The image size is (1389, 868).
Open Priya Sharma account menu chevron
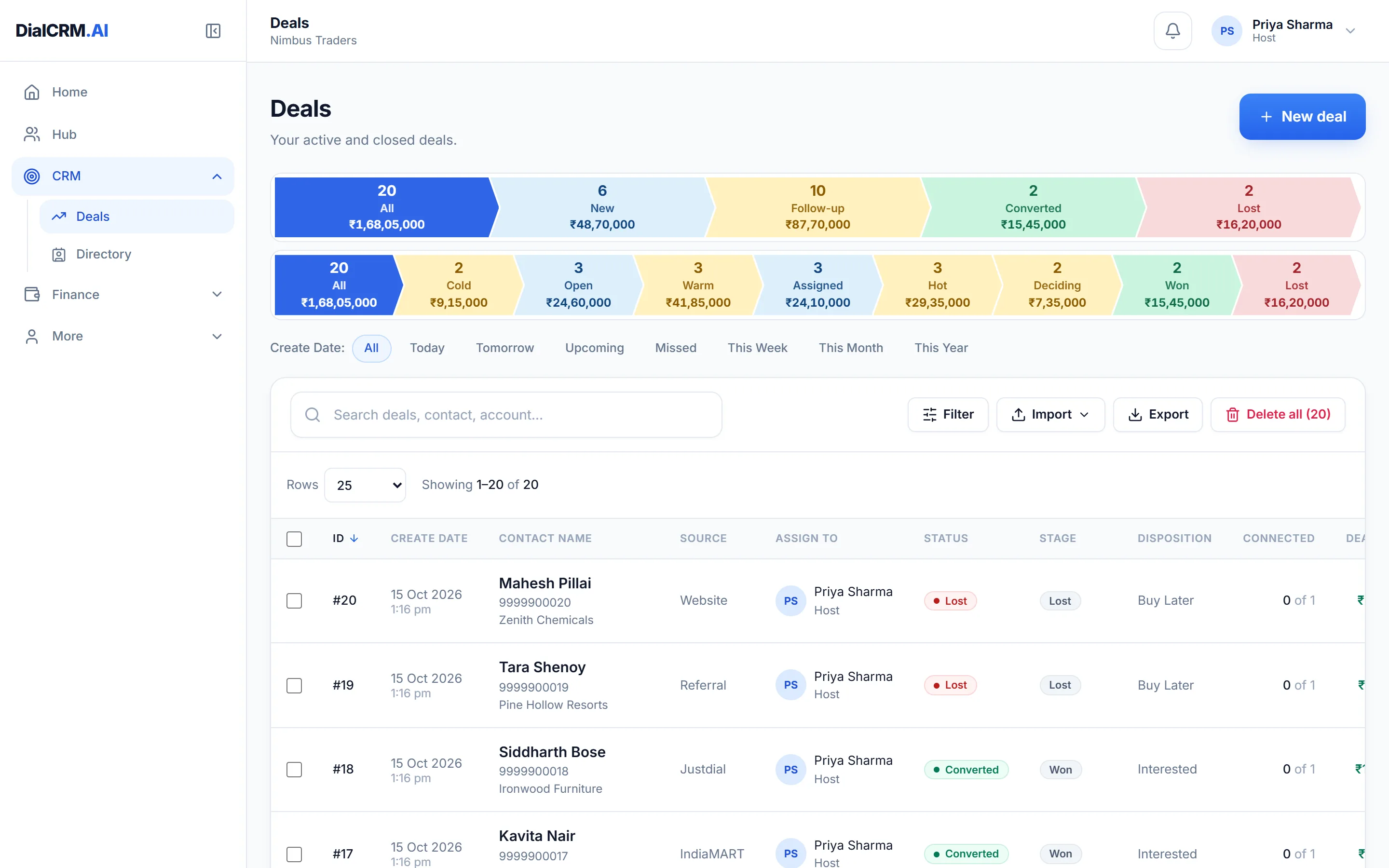point(1350,31)
